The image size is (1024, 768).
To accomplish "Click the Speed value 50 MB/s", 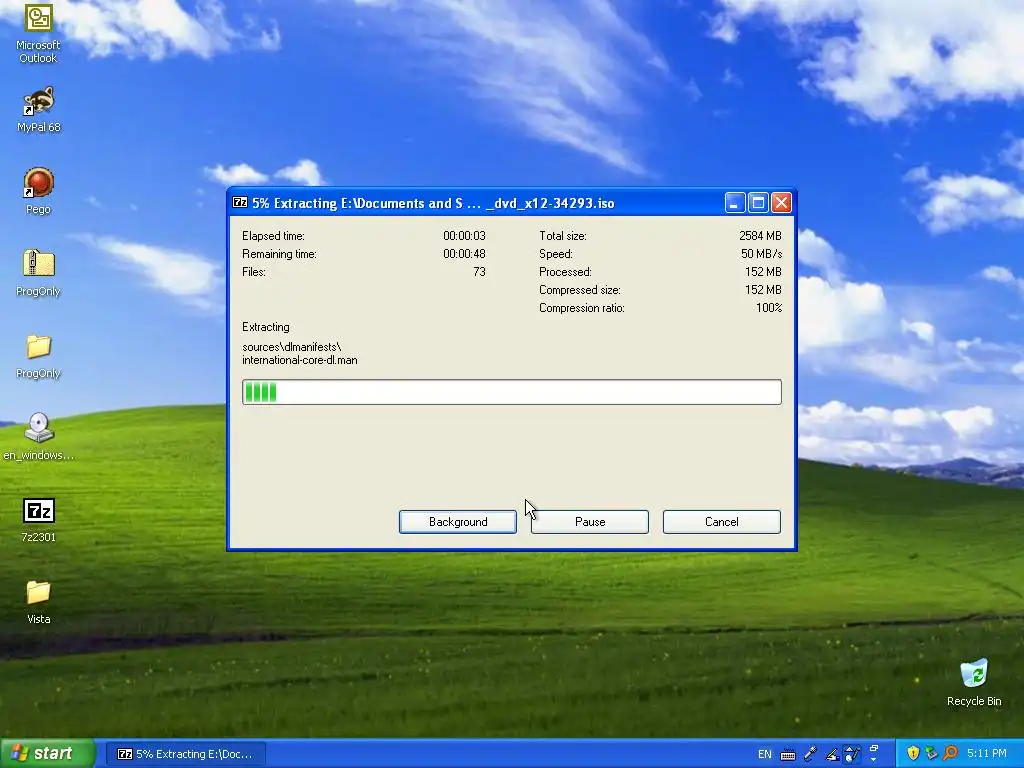I will pos(761,254).
